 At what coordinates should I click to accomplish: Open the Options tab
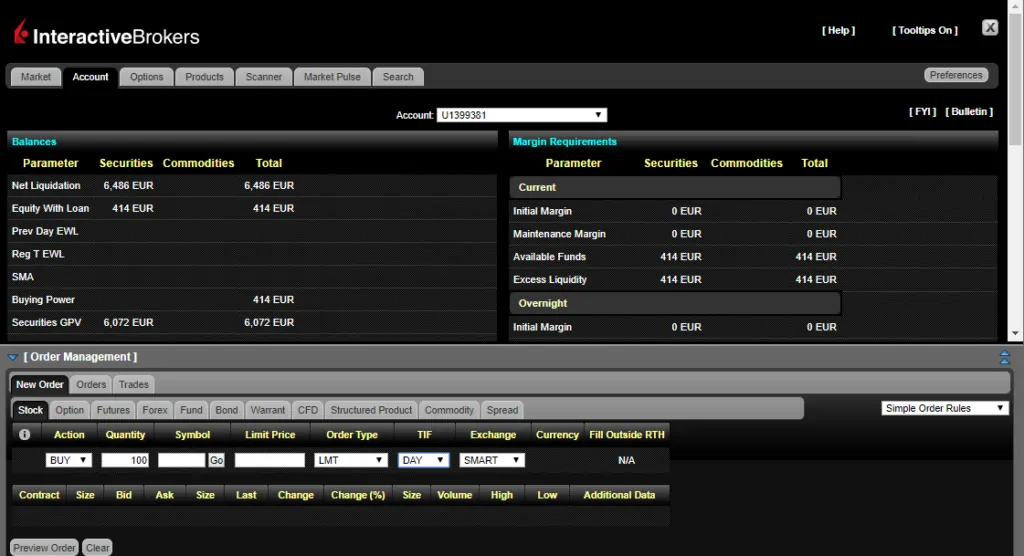click(x=146, y=77)
